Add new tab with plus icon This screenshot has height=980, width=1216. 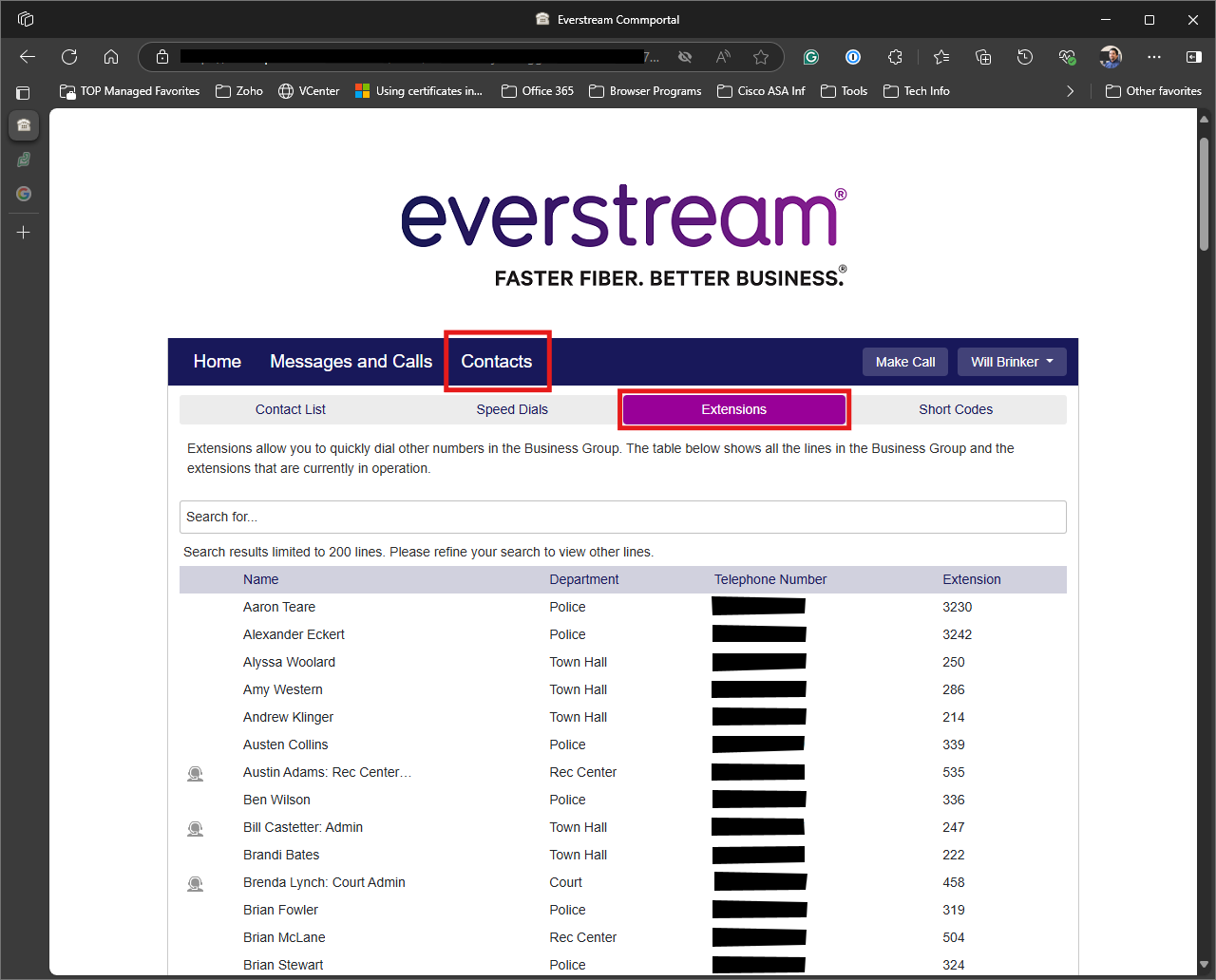tap(24, 232)
